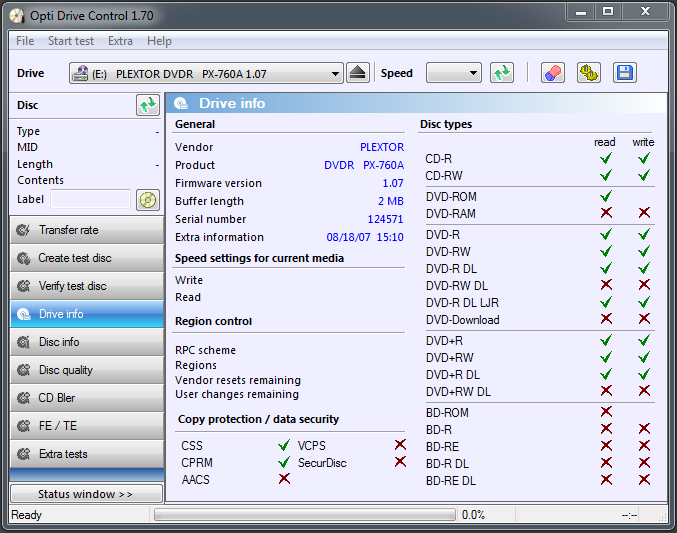The height and width of the screenshot is (533, 677).
Task: Eject the disc tray
Action: (x=357, y=73)
